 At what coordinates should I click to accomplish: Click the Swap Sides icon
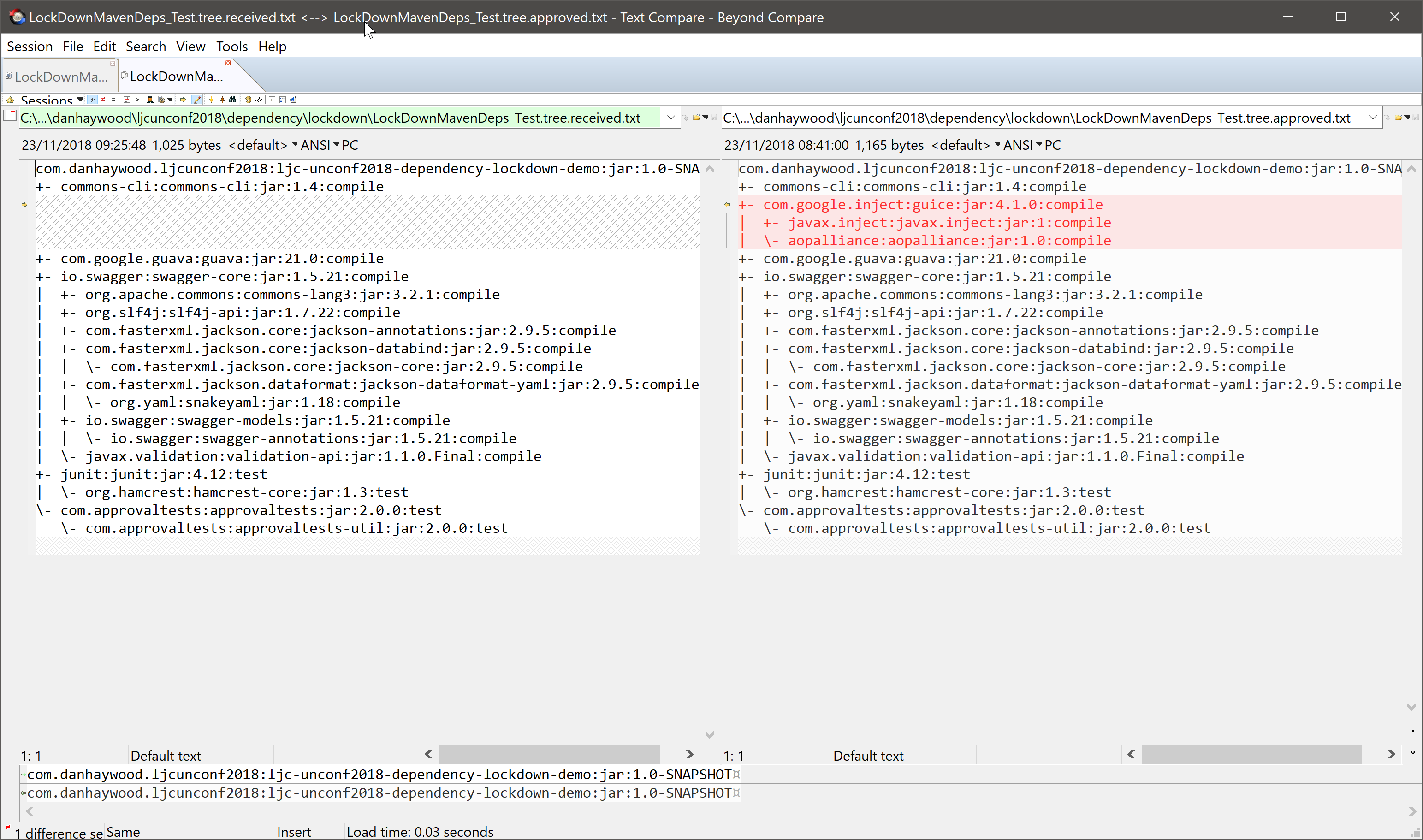259,100
